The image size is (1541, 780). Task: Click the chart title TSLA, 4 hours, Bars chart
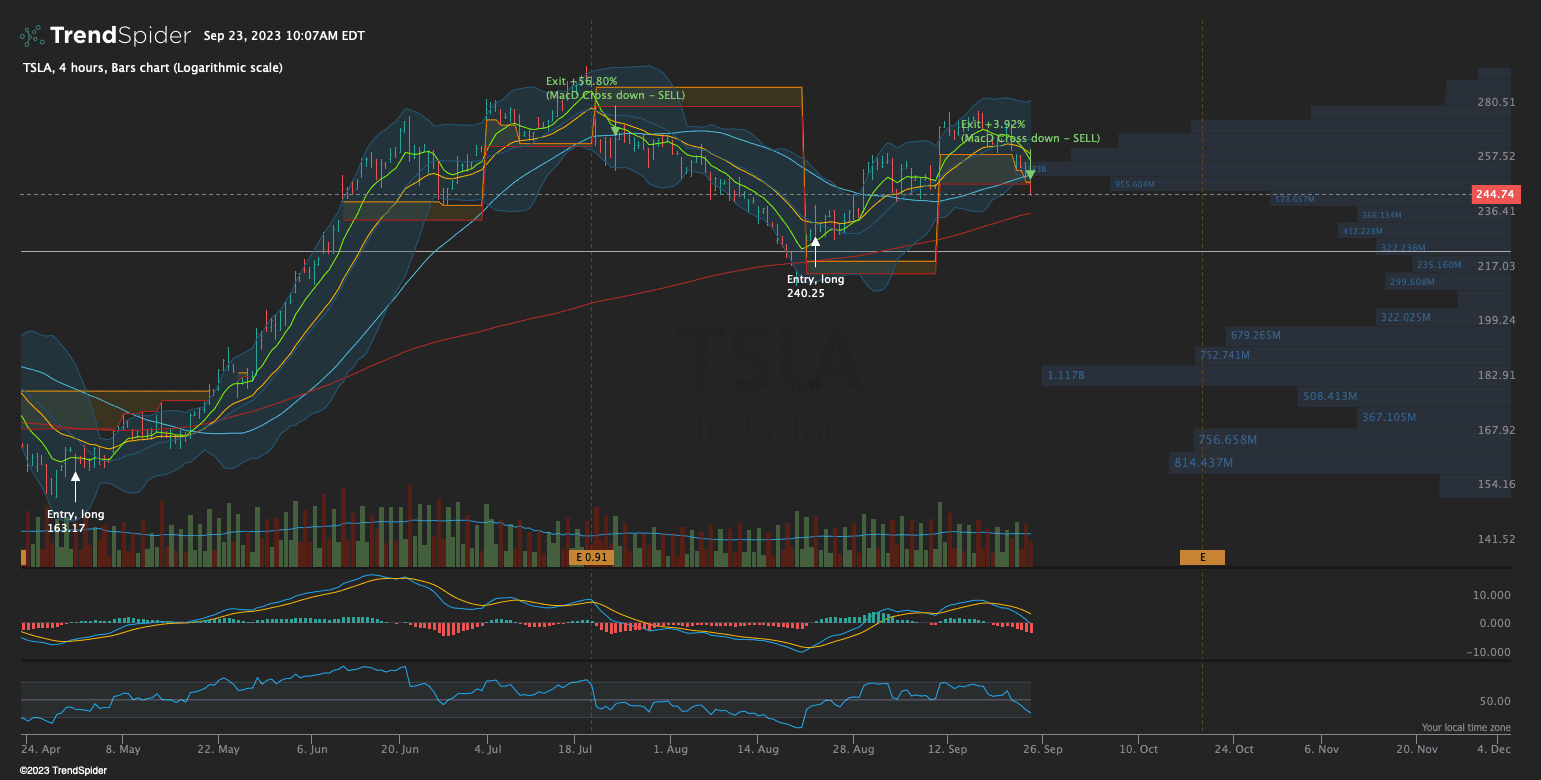pos(152,68)
